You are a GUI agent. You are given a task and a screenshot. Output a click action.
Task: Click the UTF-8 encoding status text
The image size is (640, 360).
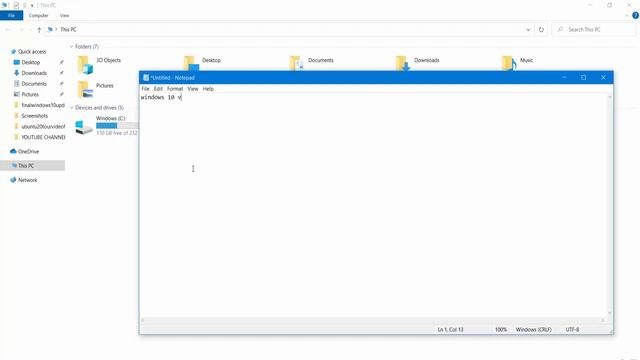(572, 329)
